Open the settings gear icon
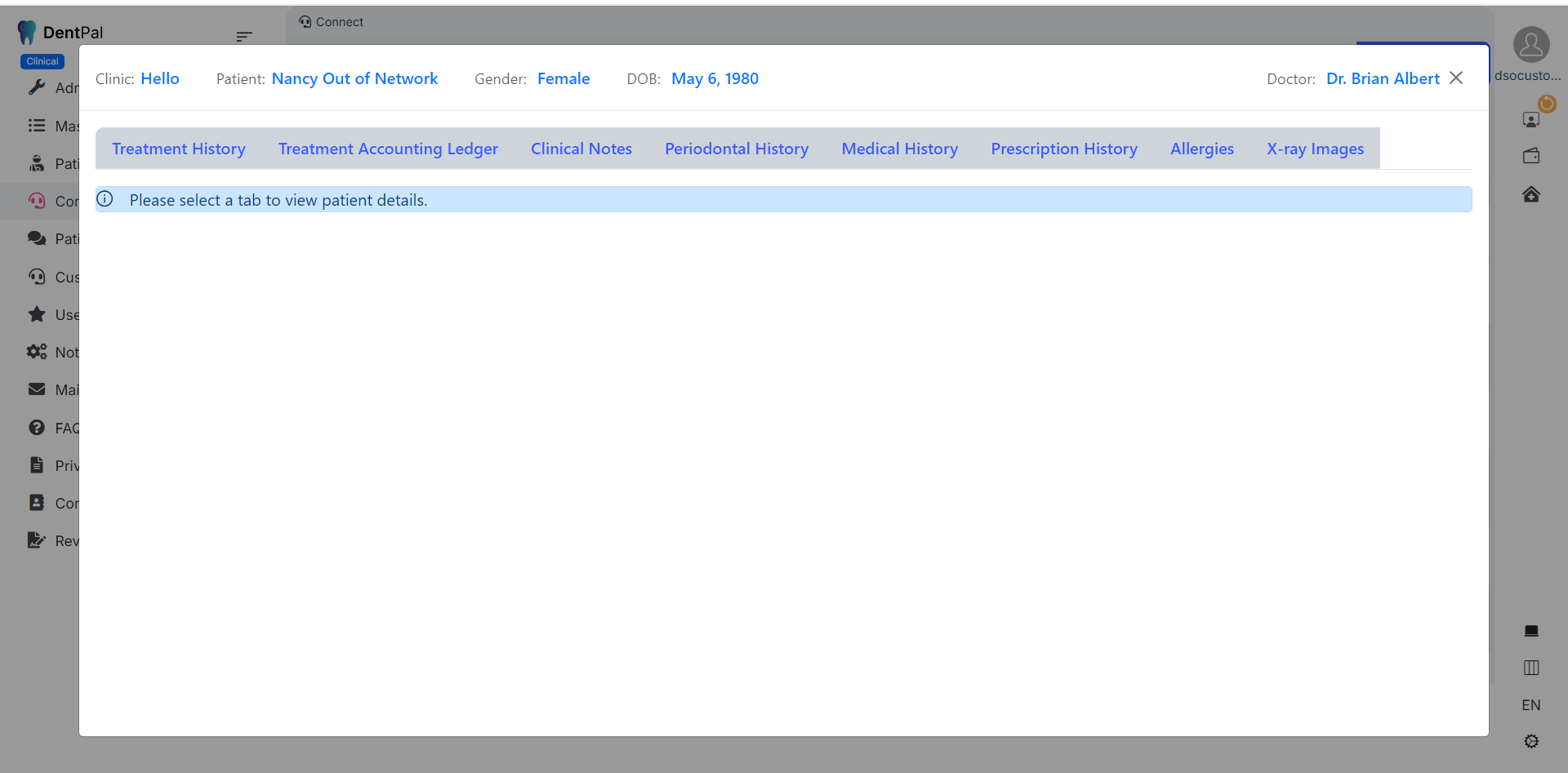Viewport: 1568px width, 773px height. 1531,741
